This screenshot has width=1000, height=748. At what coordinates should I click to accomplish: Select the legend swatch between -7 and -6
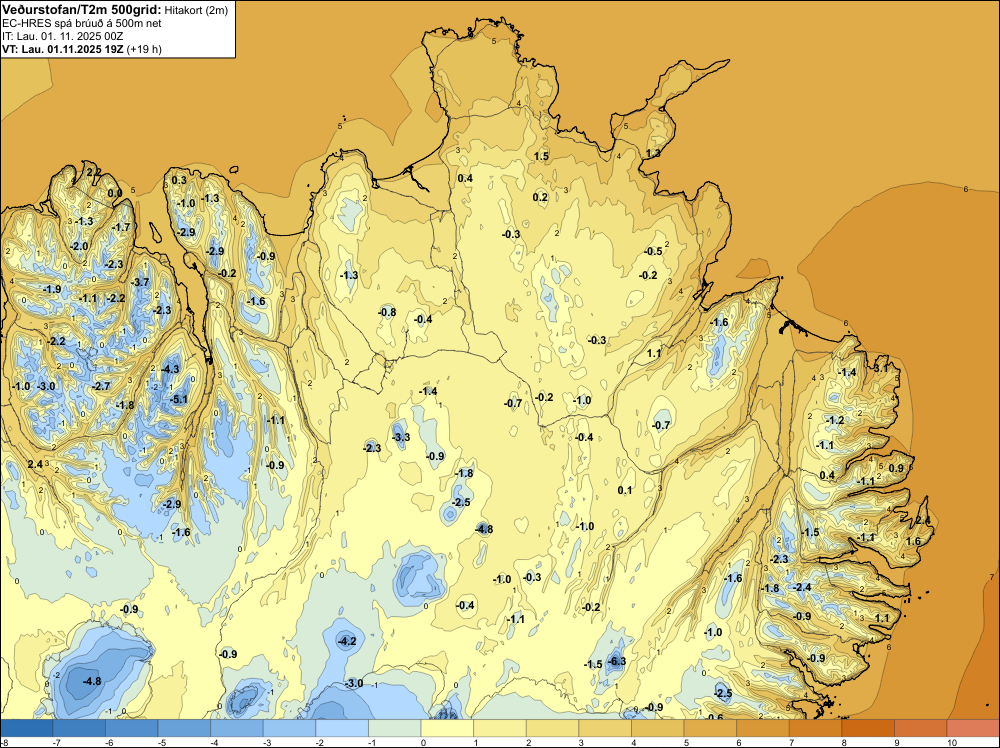[x=79, y=728]
